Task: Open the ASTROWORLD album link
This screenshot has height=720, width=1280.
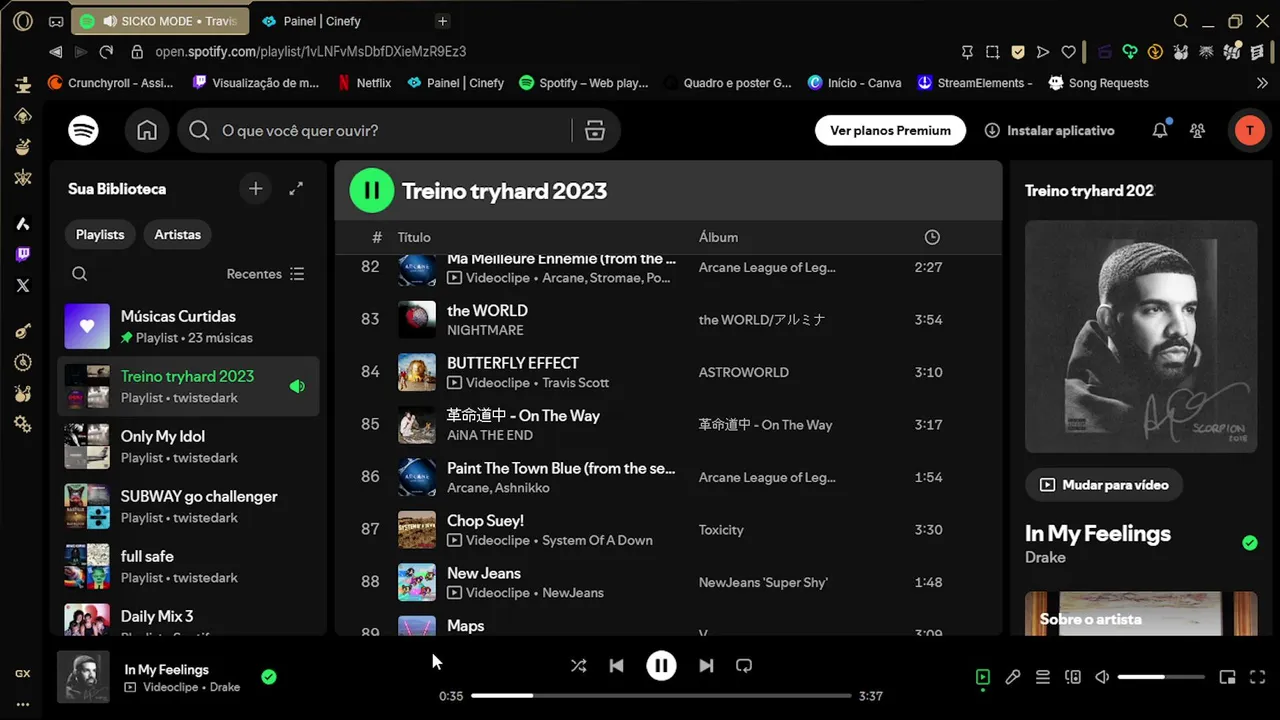Action: (744, 372)
